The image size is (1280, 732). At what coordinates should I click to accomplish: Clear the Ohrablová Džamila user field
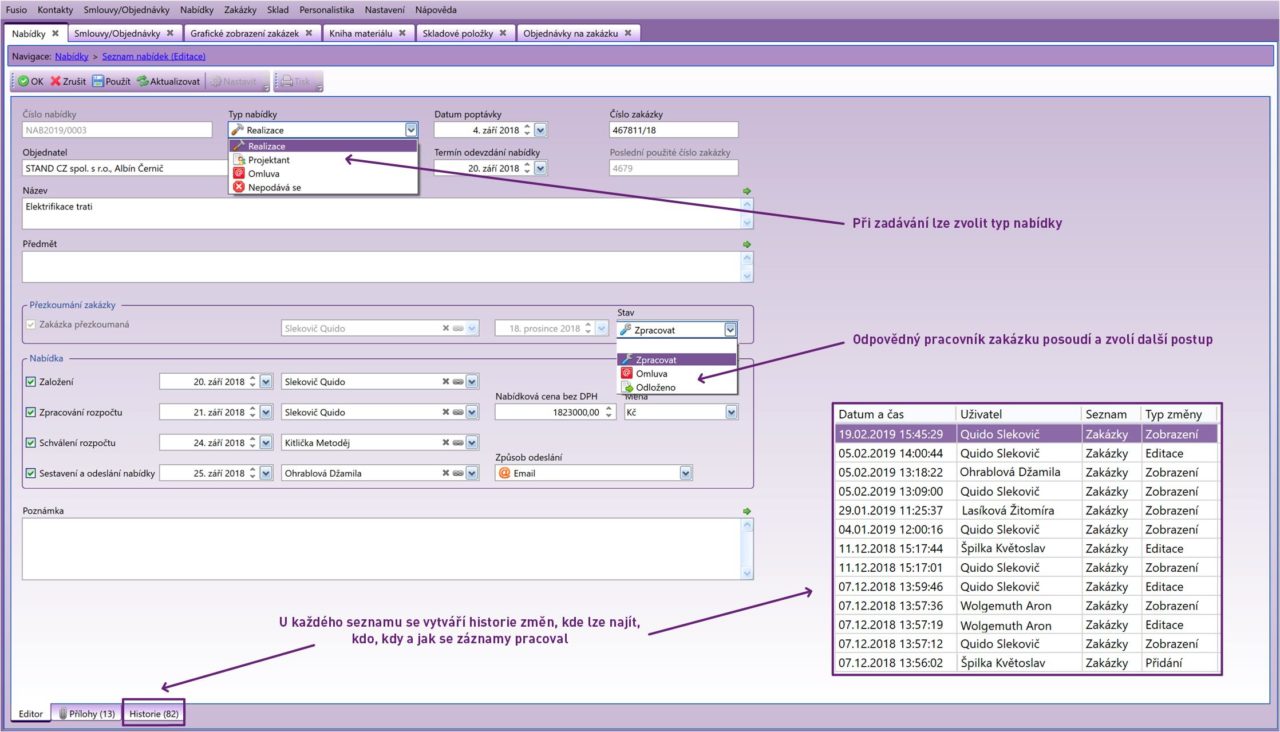click(x=446, y=473)
